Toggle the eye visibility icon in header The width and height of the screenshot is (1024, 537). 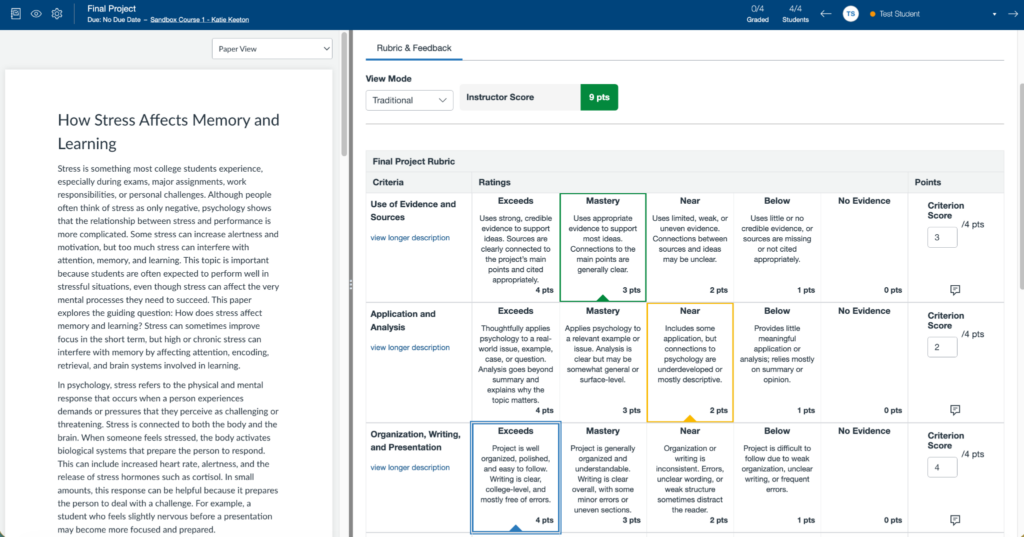tap(37, 14)
